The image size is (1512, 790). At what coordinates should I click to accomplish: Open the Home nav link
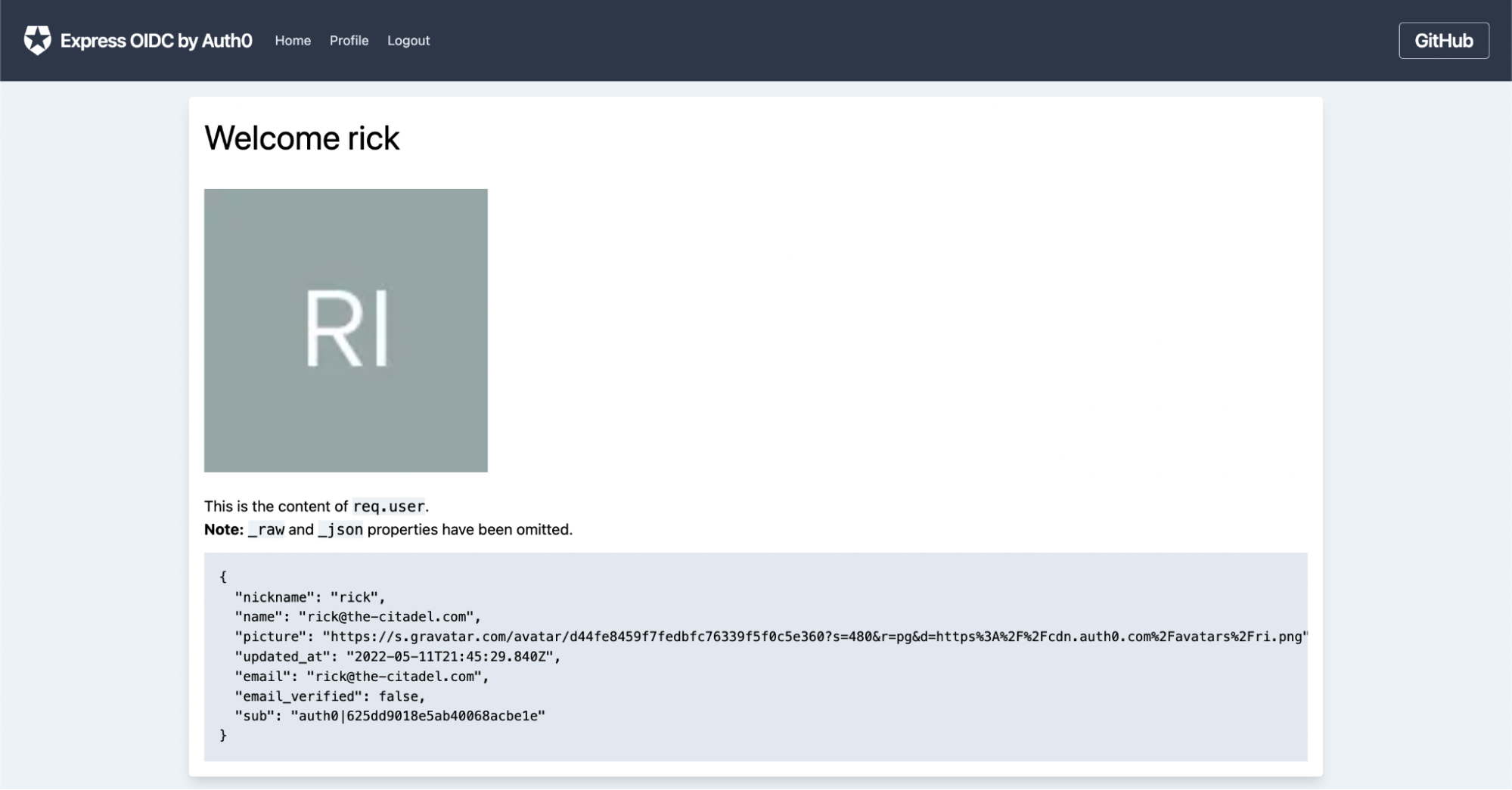point(293,41)
